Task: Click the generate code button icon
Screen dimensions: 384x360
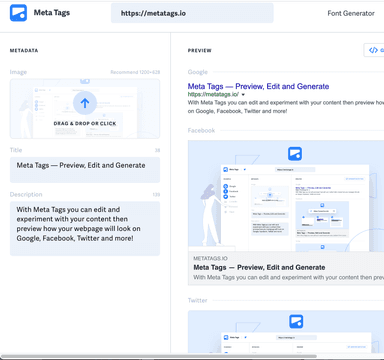Action: pos(374,50)
